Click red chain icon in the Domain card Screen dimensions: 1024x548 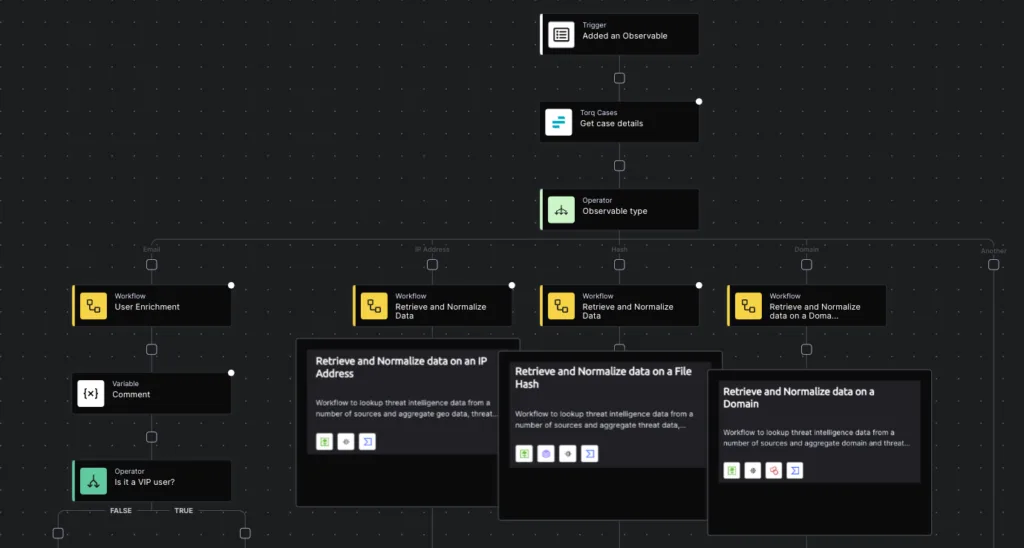774,470
